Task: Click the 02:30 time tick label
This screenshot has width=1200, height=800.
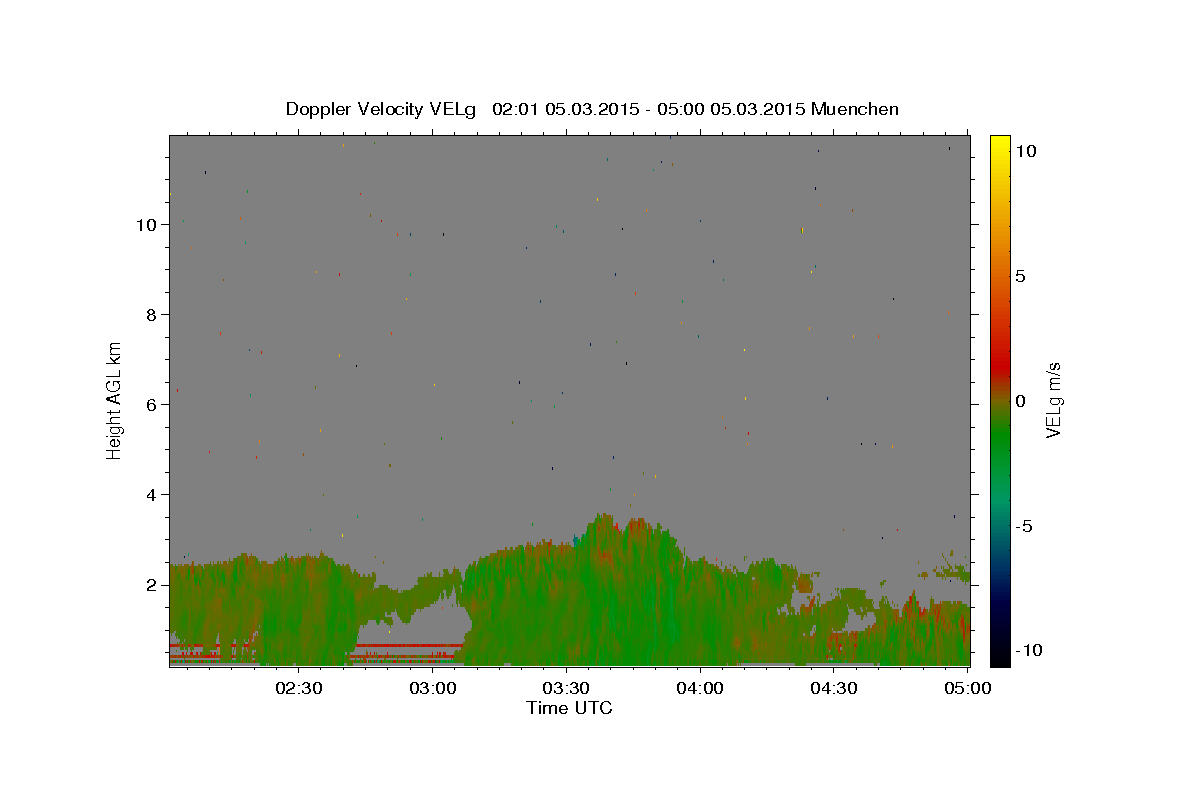Action: click(300, 688)
